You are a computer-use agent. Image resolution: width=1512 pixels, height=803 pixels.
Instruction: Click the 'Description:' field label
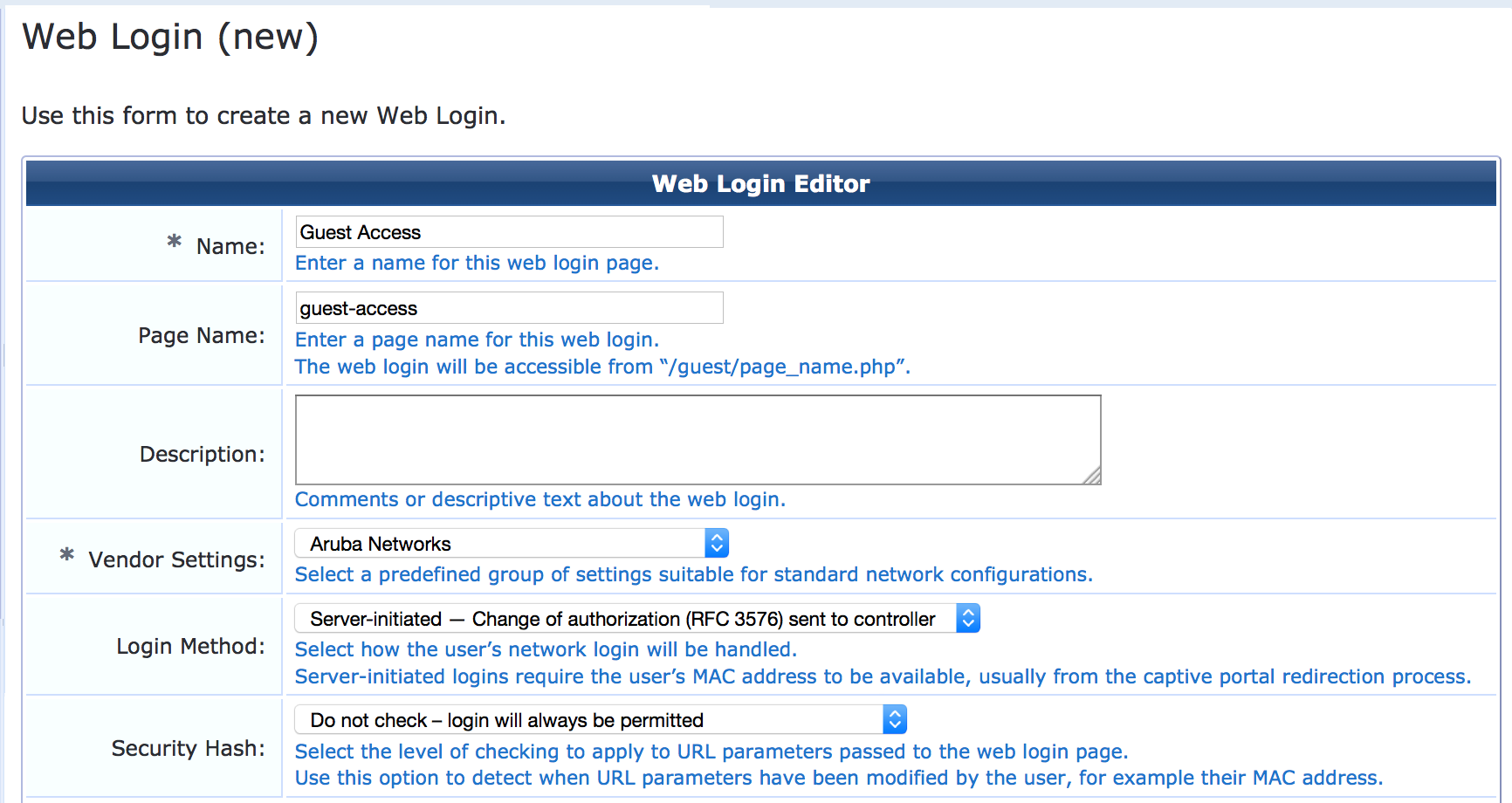[x=203, y=454]
